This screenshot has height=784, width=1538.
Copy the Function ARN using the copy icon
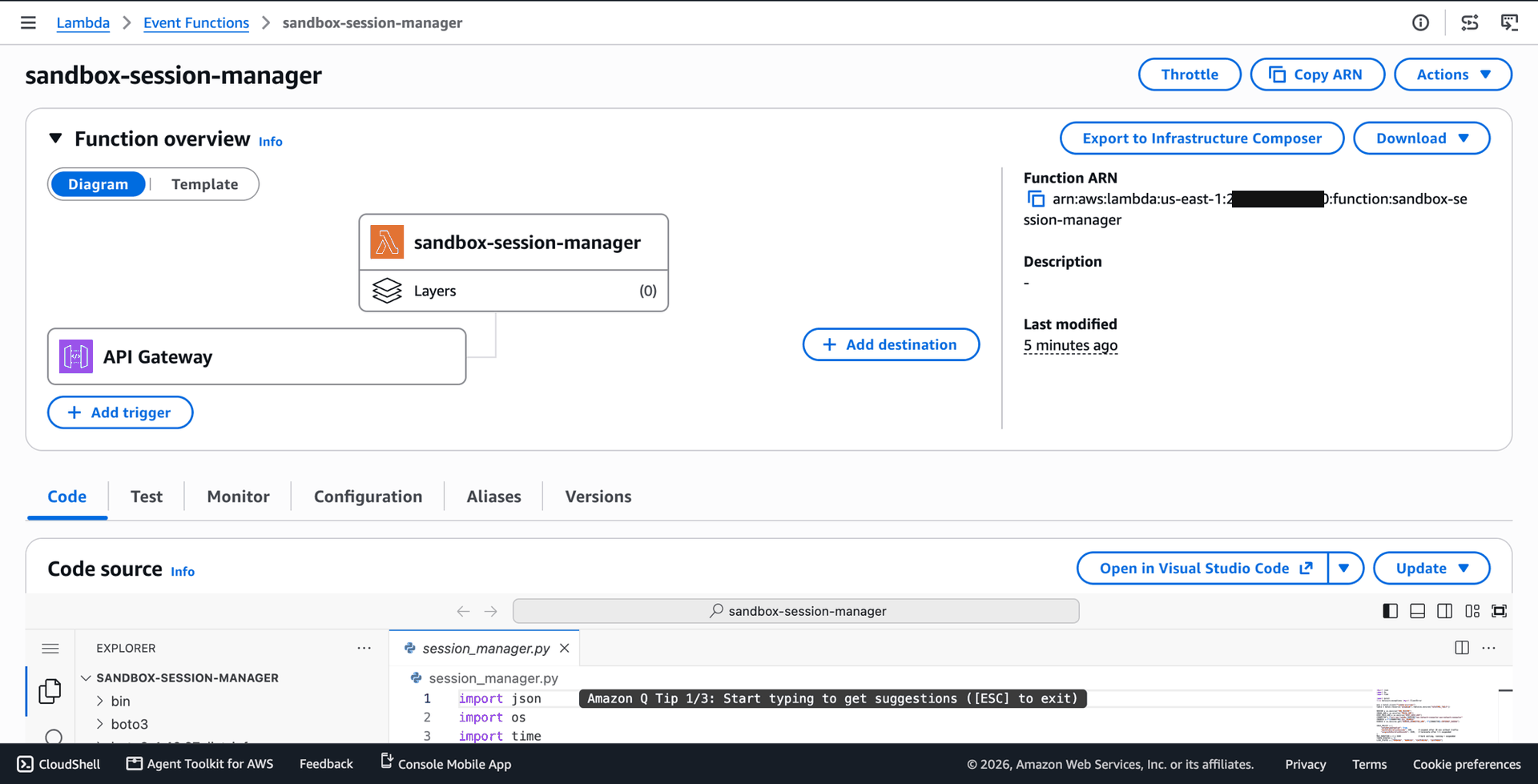click(x=1036, y=199)
